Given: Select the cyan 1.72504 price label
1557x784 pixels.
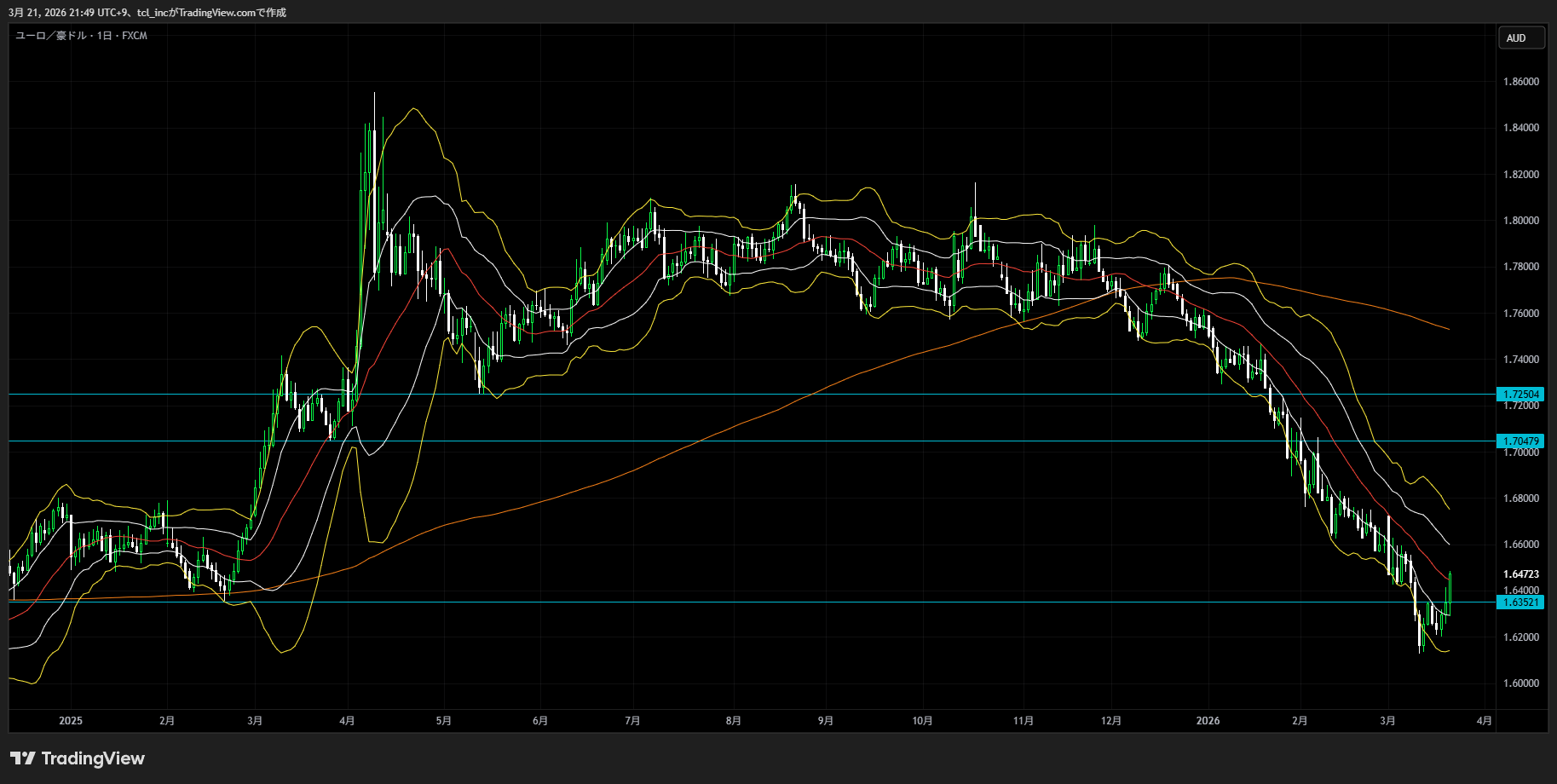Looking at the screenshot, I should pyautogui.click(x=1520, y=395).
